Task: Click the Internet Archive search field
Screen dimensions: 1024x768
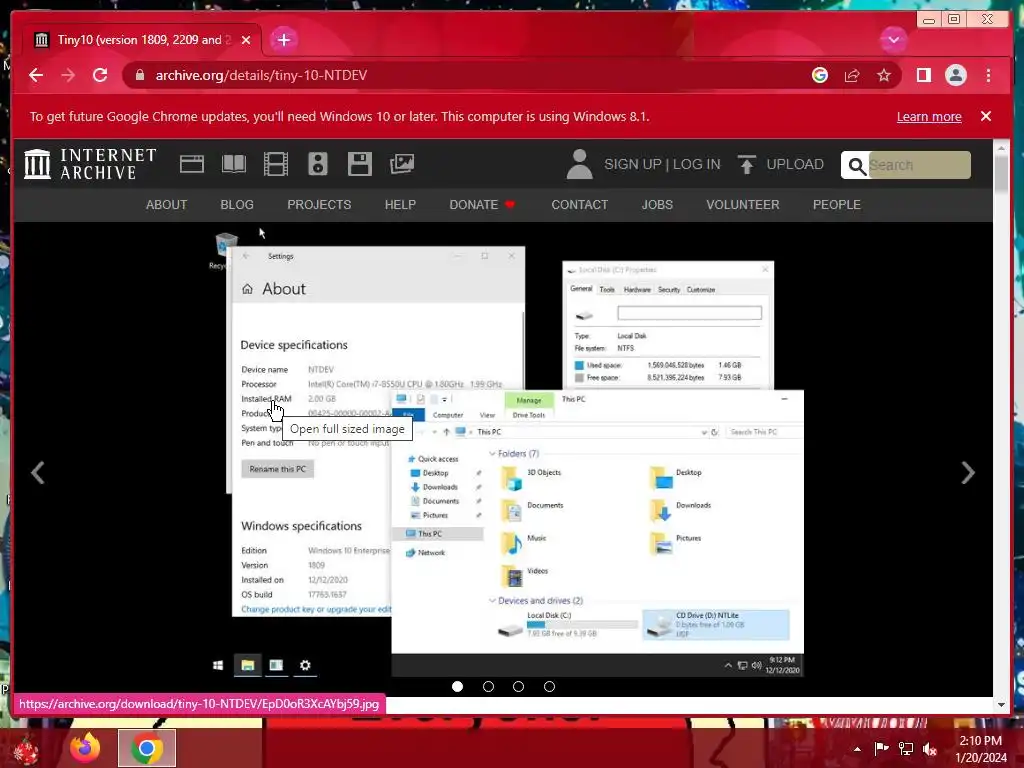Action: pos(919,165)
